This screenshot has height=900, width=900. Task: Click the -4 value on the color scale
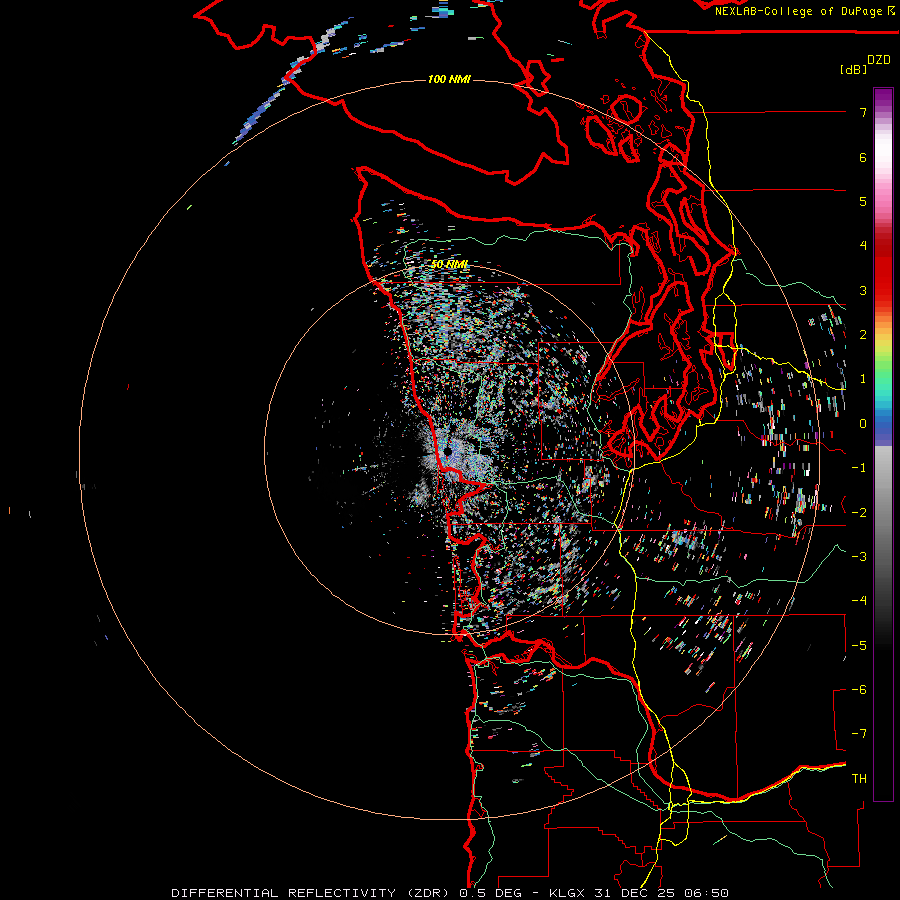coord(859,601)
